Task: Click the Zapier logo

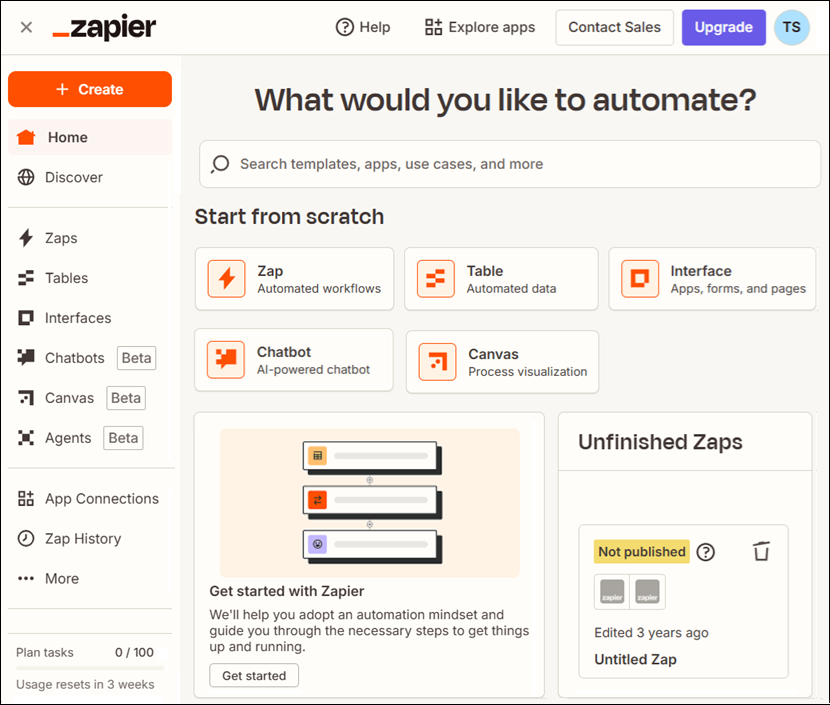Action: click(x=104, y=28)
